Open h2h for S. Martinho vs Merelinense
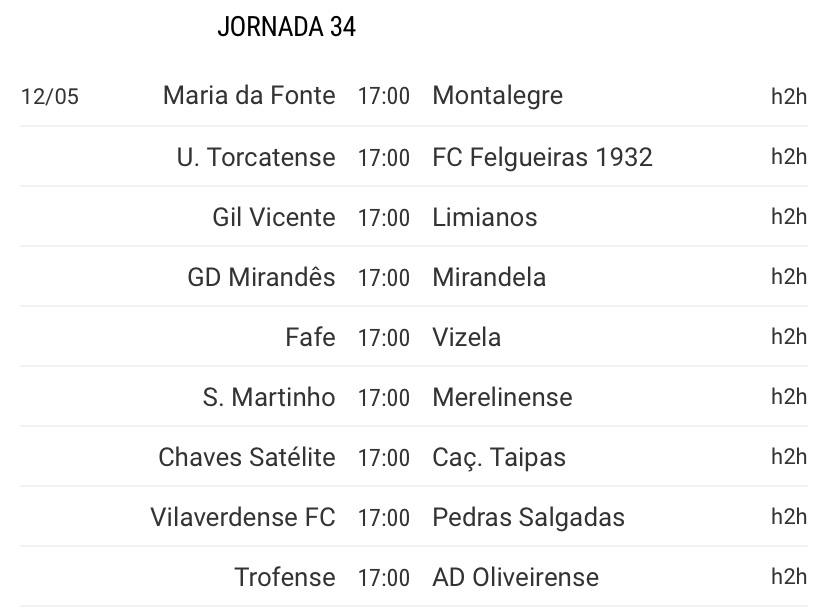This screenshot has width=828, height=611. (x=789, y=397)
